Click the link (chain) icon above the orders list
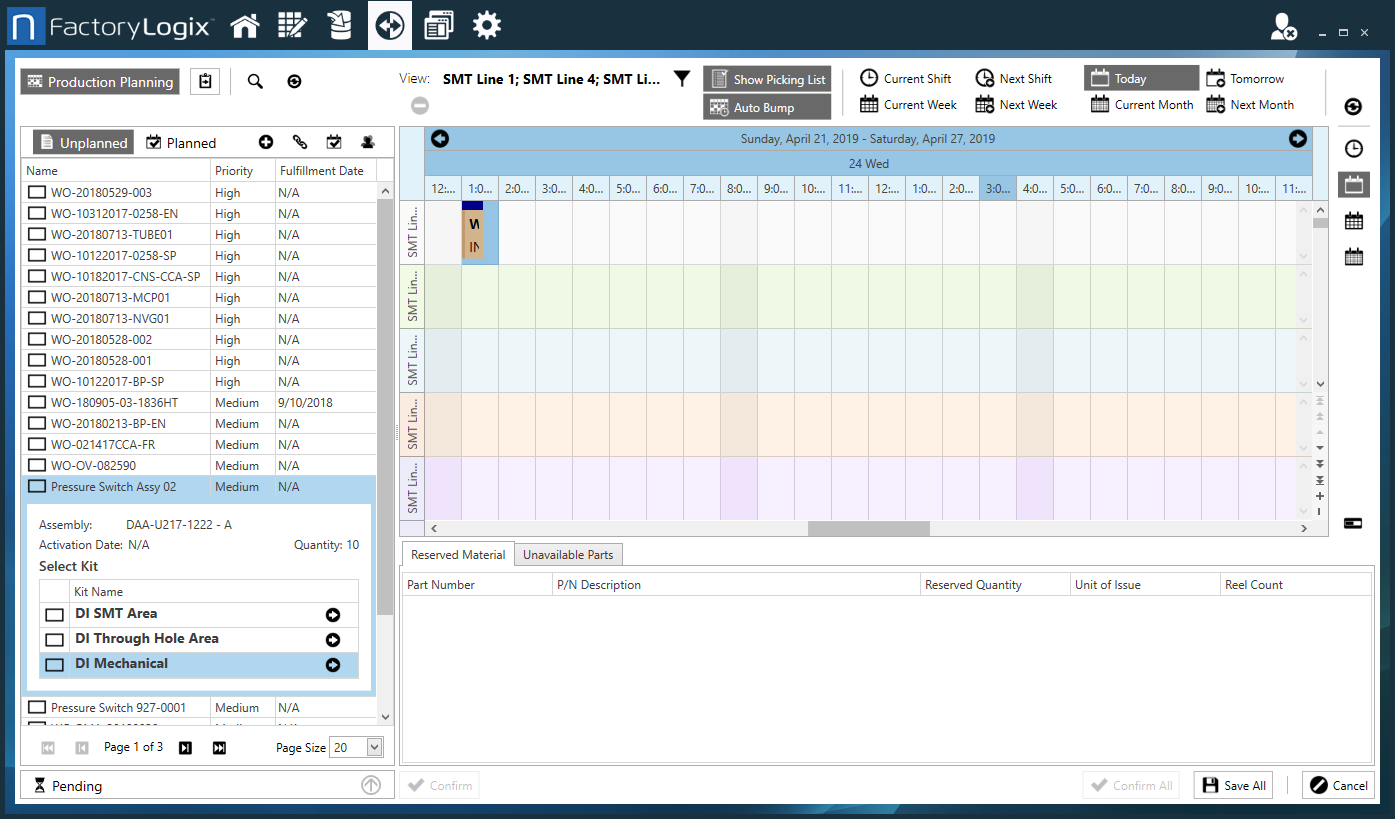Screen dimensions: 1395x819 pyautogui.click(x=300, y=142)
